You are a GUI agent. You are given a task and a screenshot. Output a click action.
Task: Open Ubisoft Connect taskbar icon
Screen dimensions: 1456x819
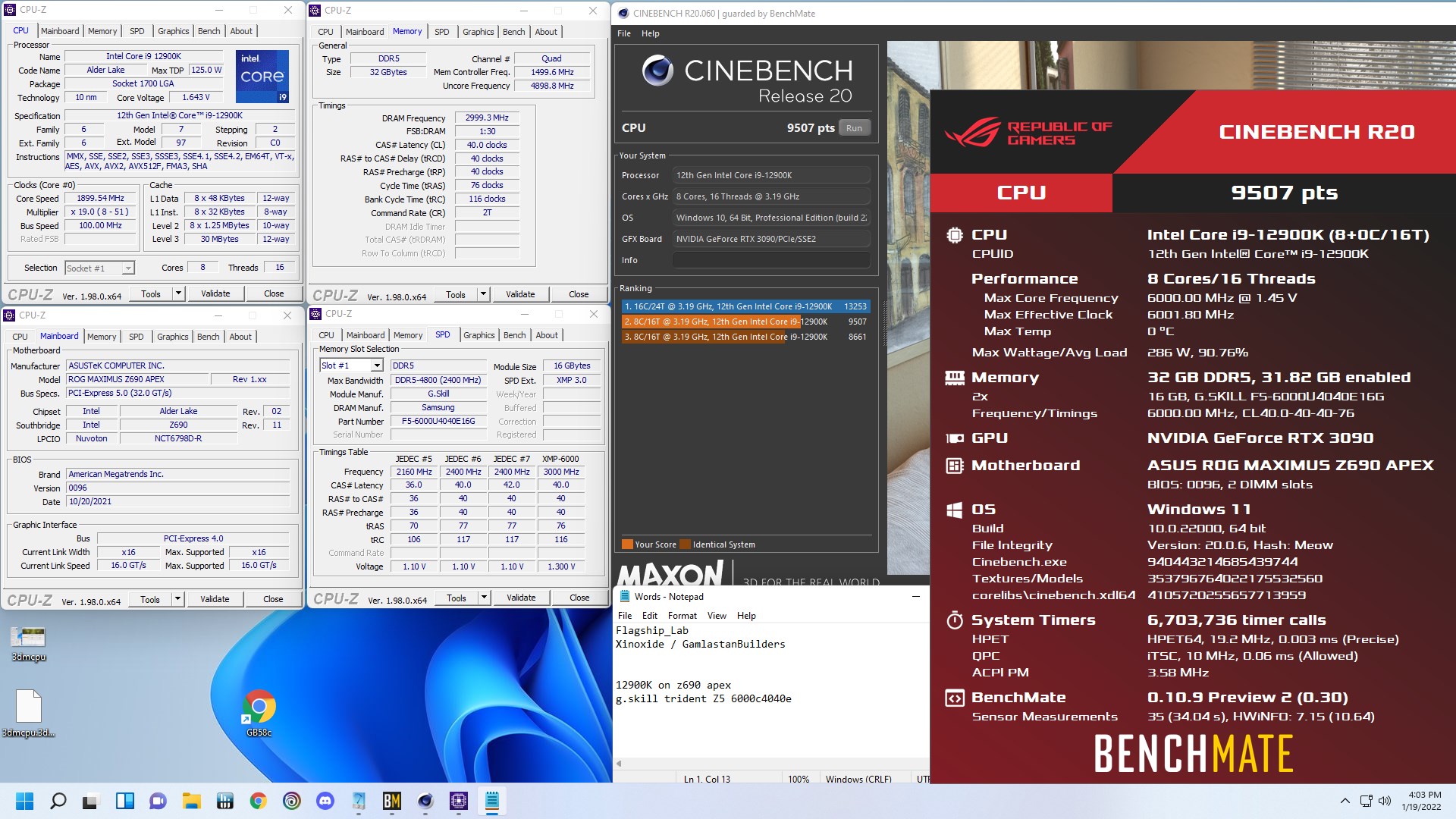click(x=291, y=801)
